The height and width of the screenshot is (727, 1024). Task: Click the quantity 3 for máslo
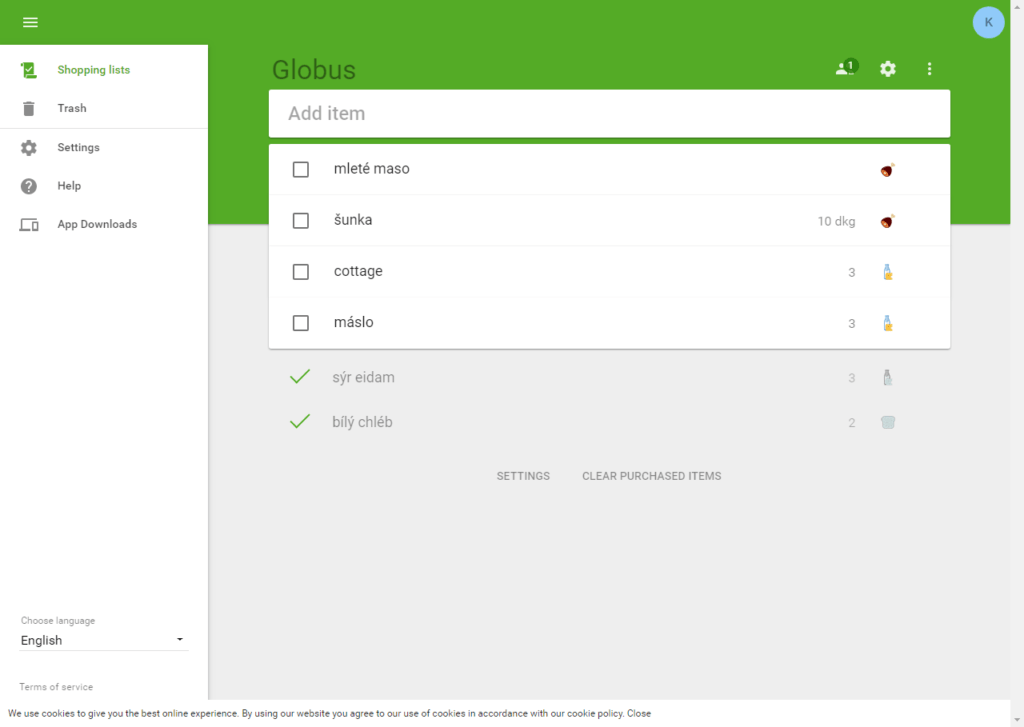(852, 323)
